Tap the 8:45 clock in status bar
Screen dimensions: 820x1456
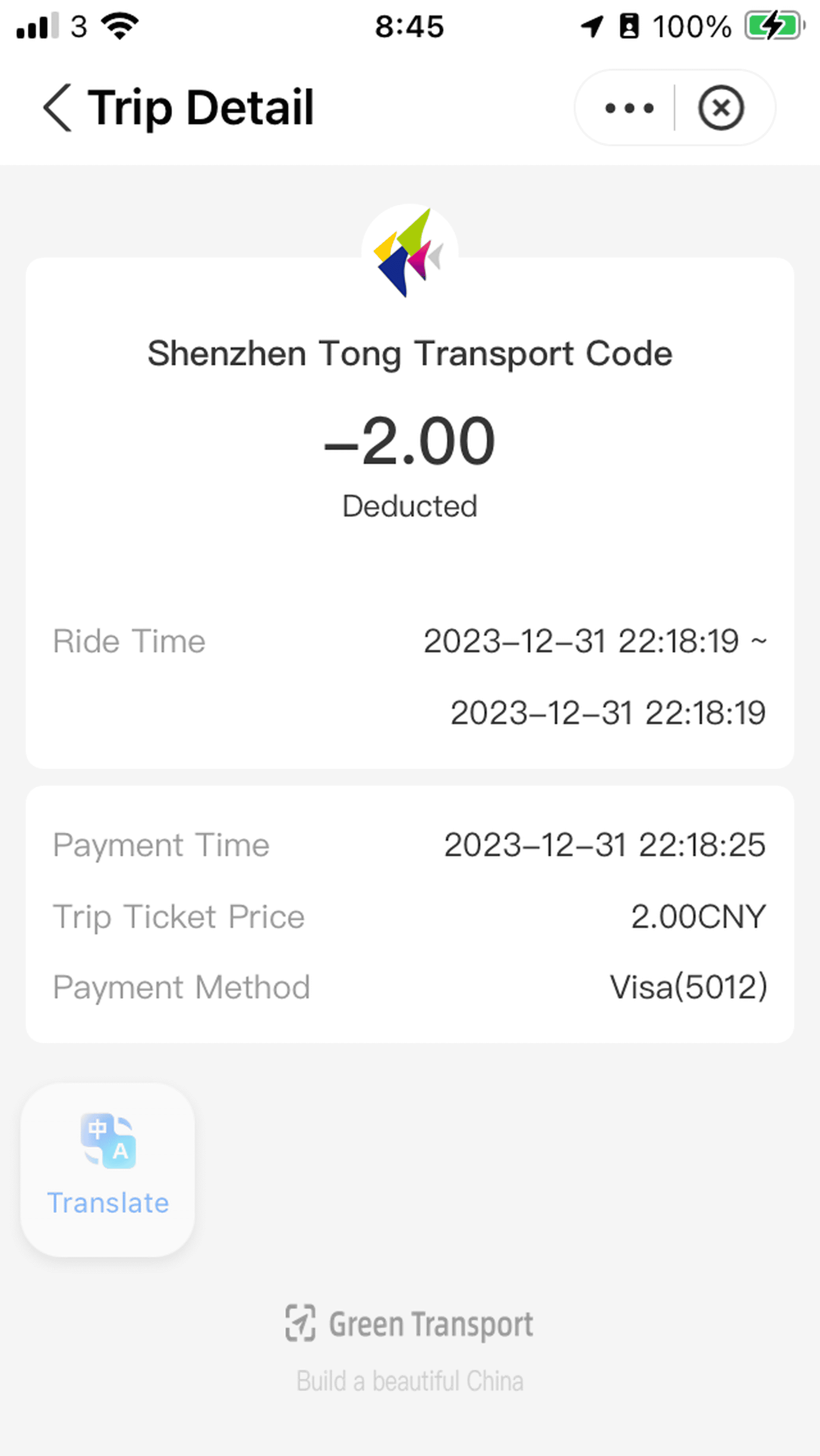[410, 26]
